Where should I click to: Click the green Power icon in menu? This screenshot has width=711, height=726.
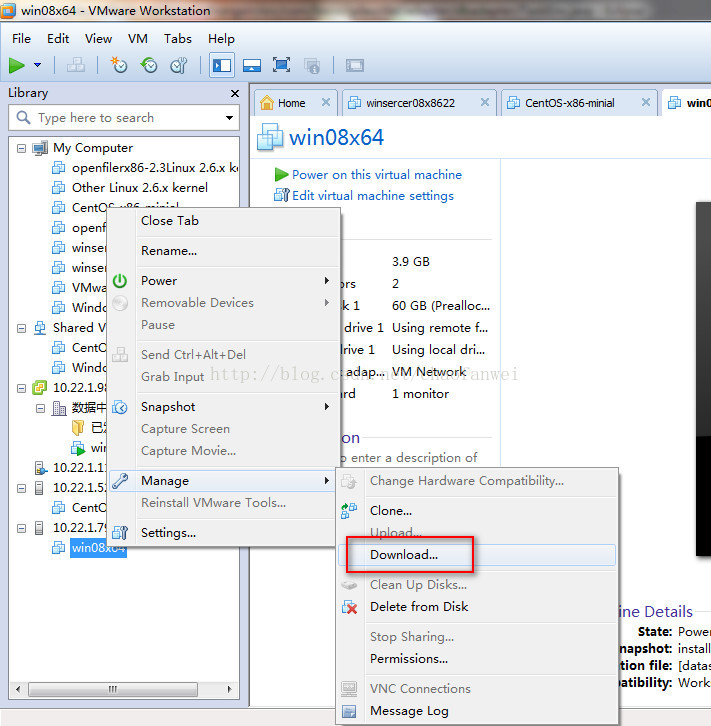coord(120,281)
